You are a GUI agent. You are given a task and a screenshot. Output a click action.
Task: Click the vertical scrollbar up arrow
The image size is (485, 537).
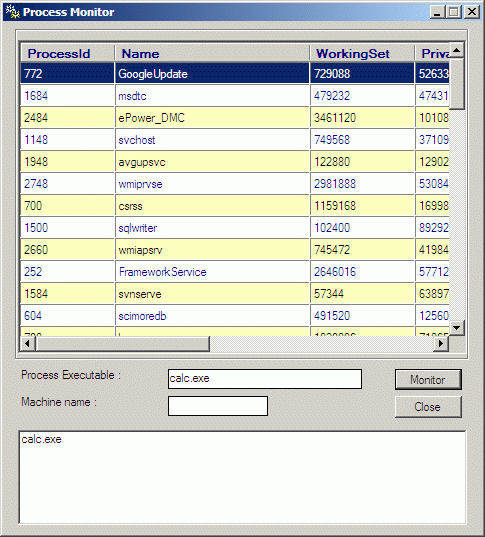pos(457,50)
